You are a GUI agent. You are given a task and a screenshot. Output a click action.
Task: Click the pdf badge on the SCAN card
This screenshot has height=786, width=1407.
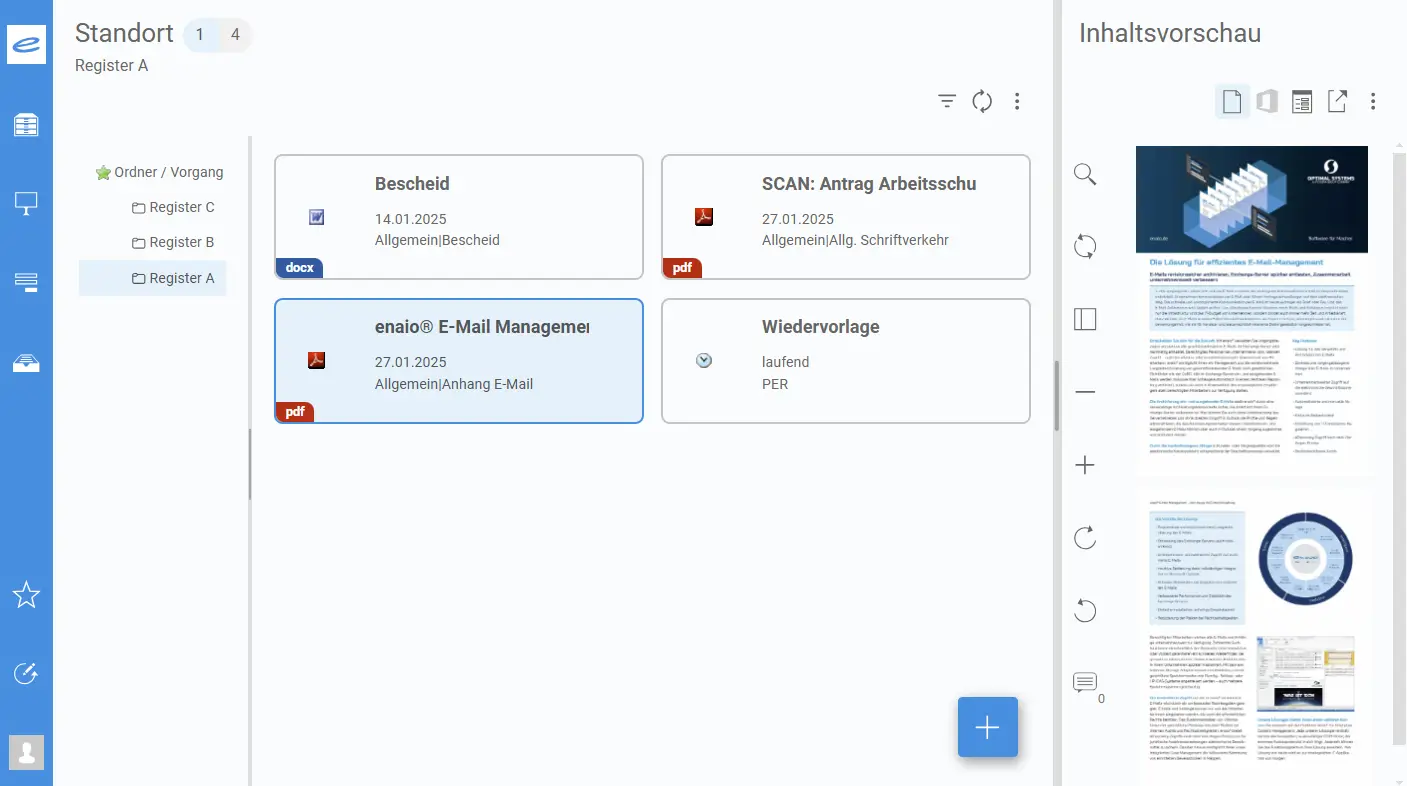pyautogui.click(x=682, y=268)
